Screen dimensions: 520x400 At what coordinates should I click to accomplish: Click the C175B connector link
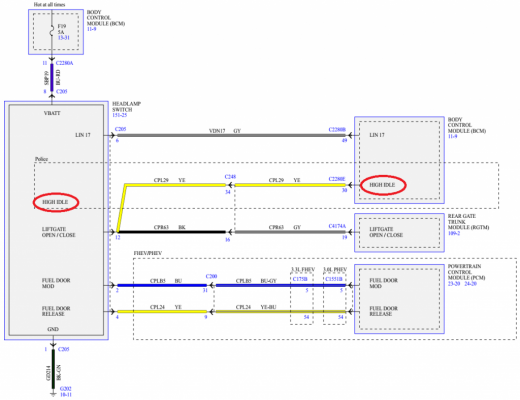point(300,279)
